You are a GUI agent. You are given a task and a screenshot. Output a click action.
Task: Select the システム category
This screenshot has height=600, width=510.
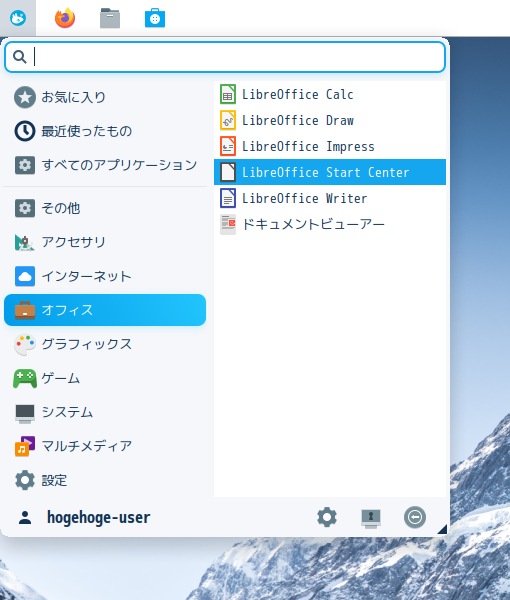[105, 412]
